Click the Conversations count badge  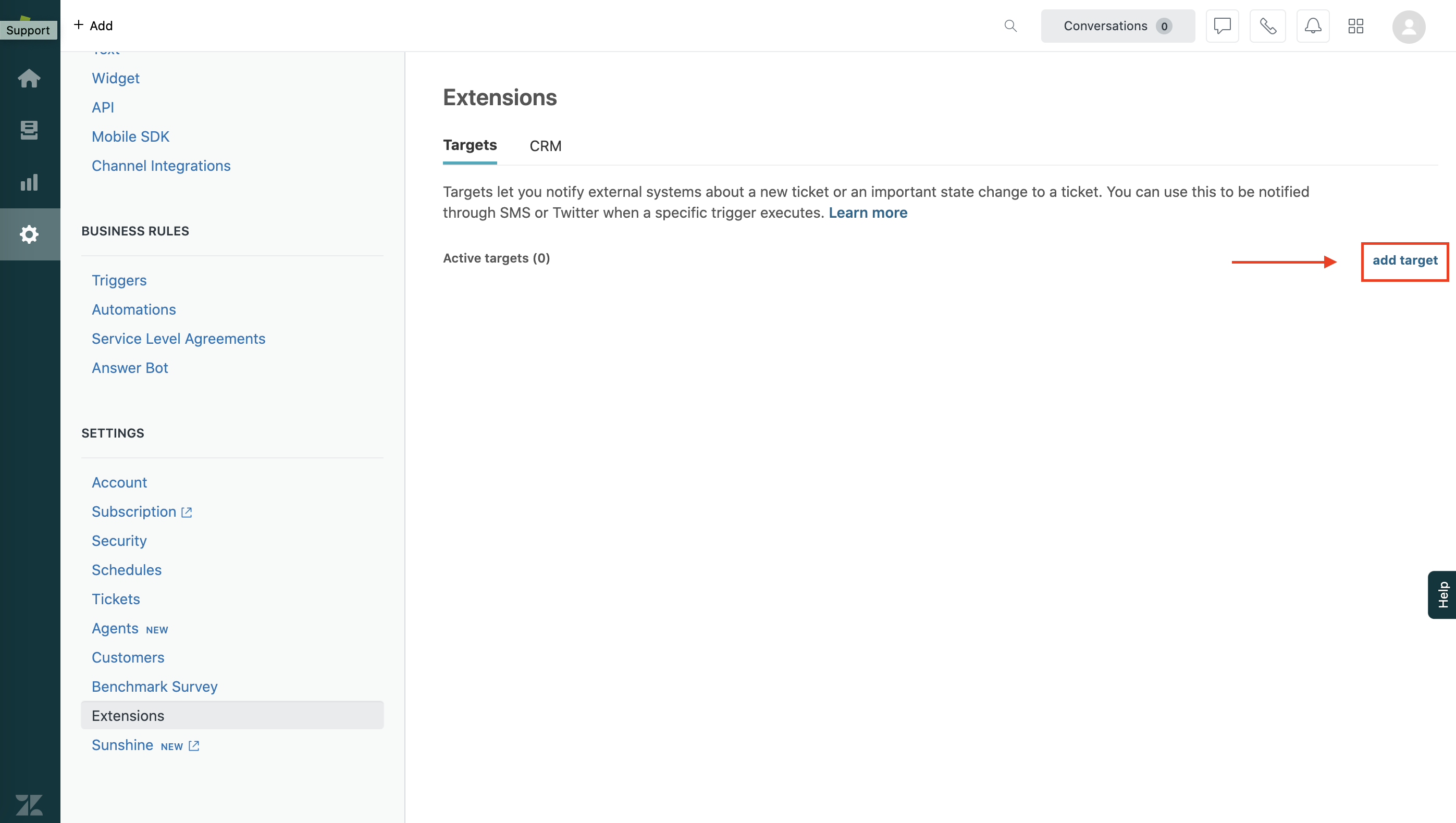(x=1164, y=26)
